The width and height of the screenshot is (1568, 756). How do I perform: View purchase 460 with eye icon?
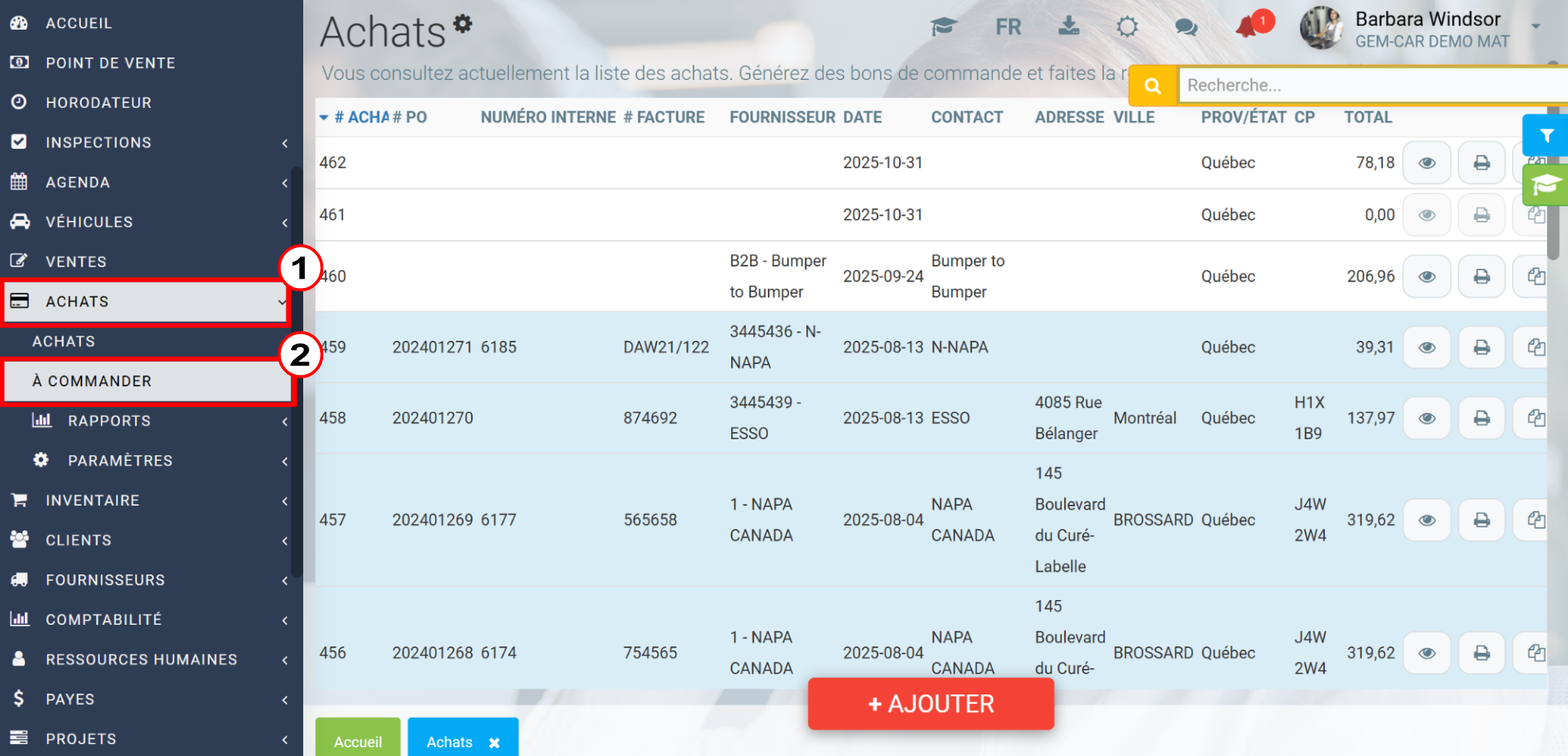tap(1426, 277)
